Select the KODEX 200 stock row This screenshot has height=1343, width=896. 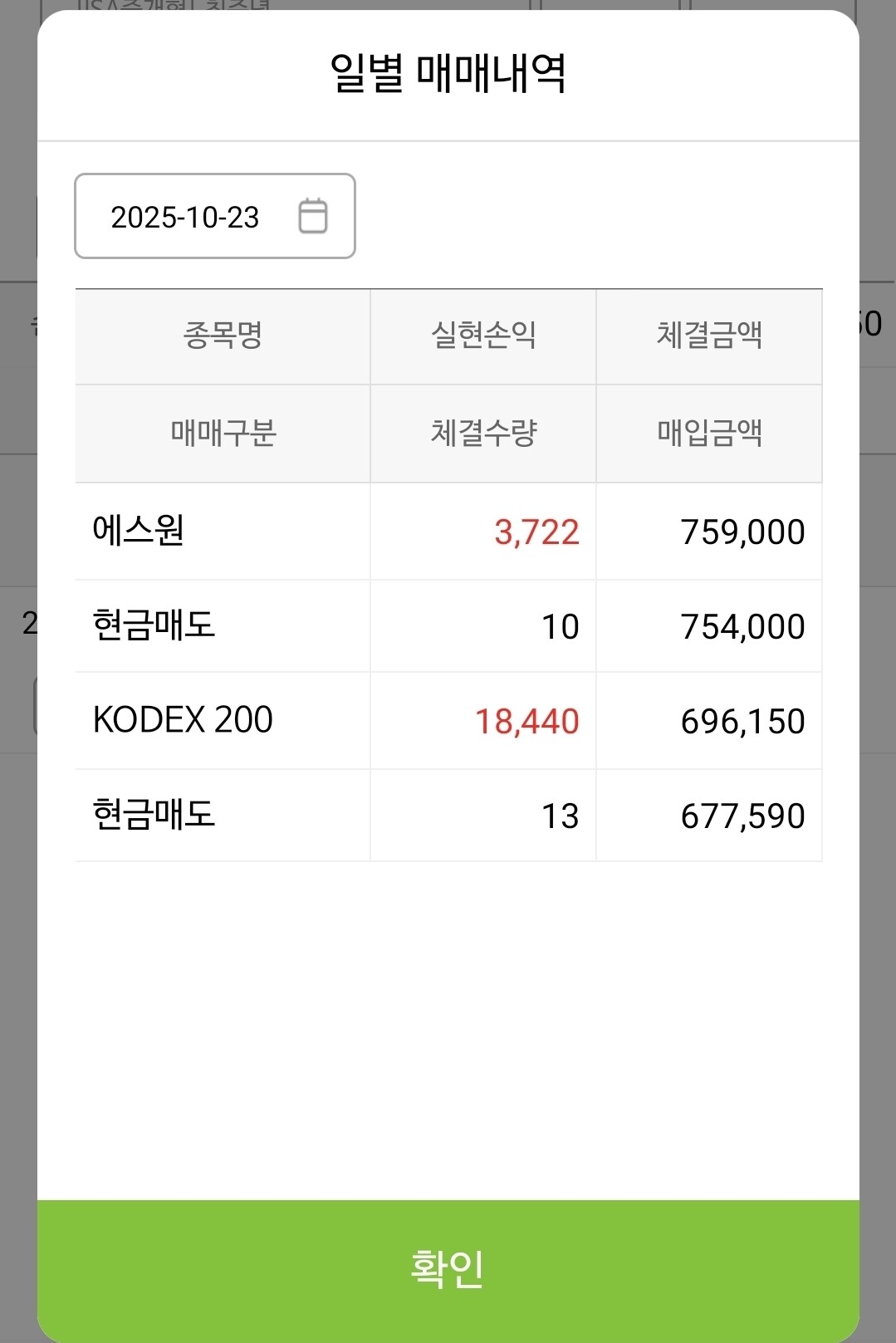click(x=448, y=720)
